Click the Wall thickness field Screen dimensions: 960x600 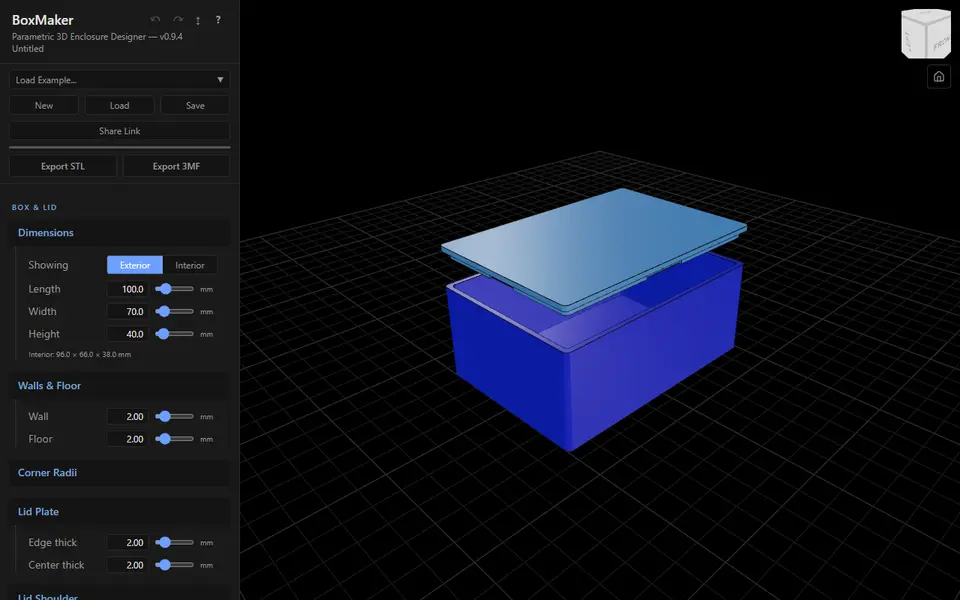point(127,416)
